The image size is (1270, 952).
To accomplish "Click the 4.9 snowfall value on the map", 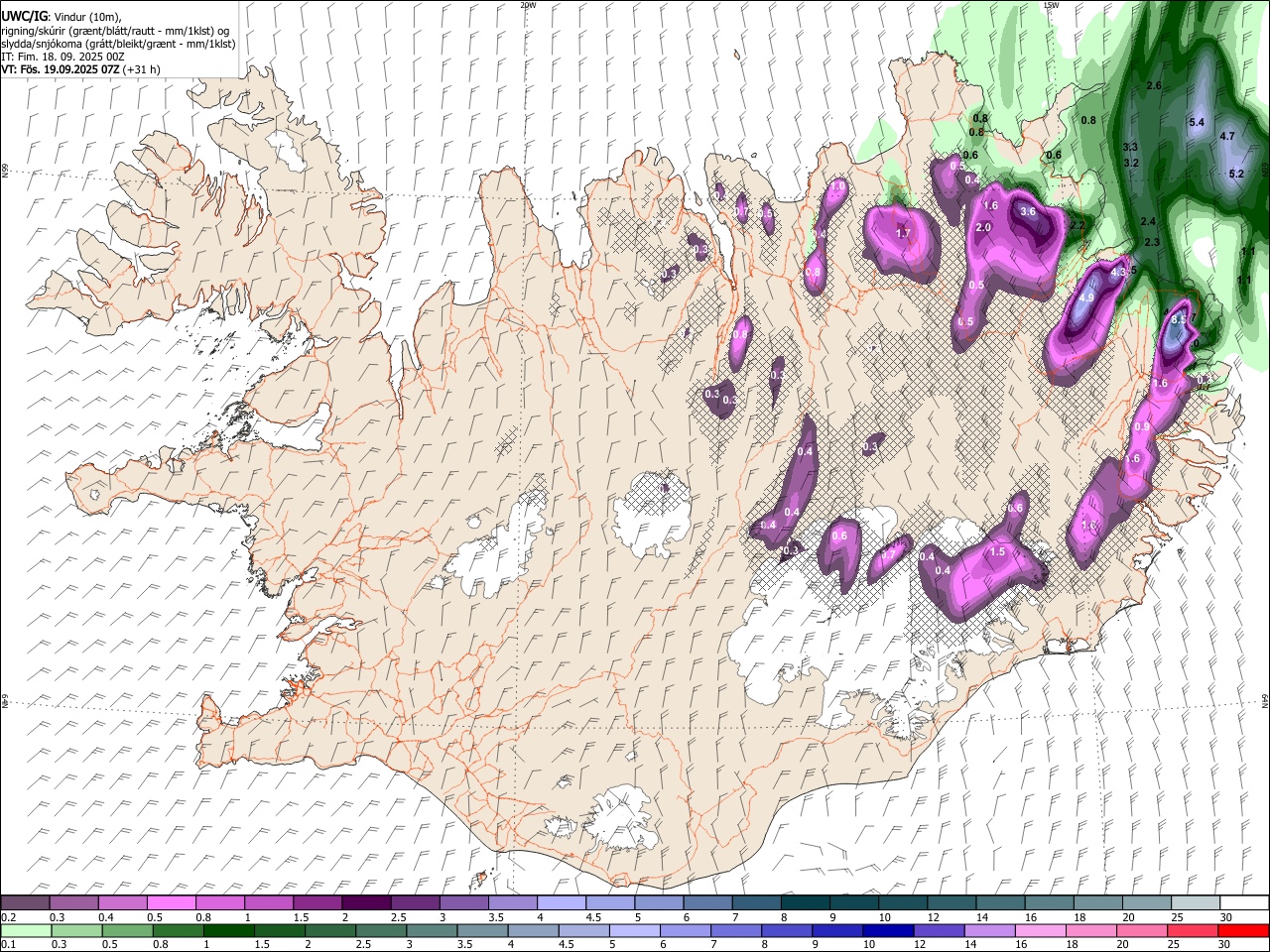I will (x=1085, y=297).
